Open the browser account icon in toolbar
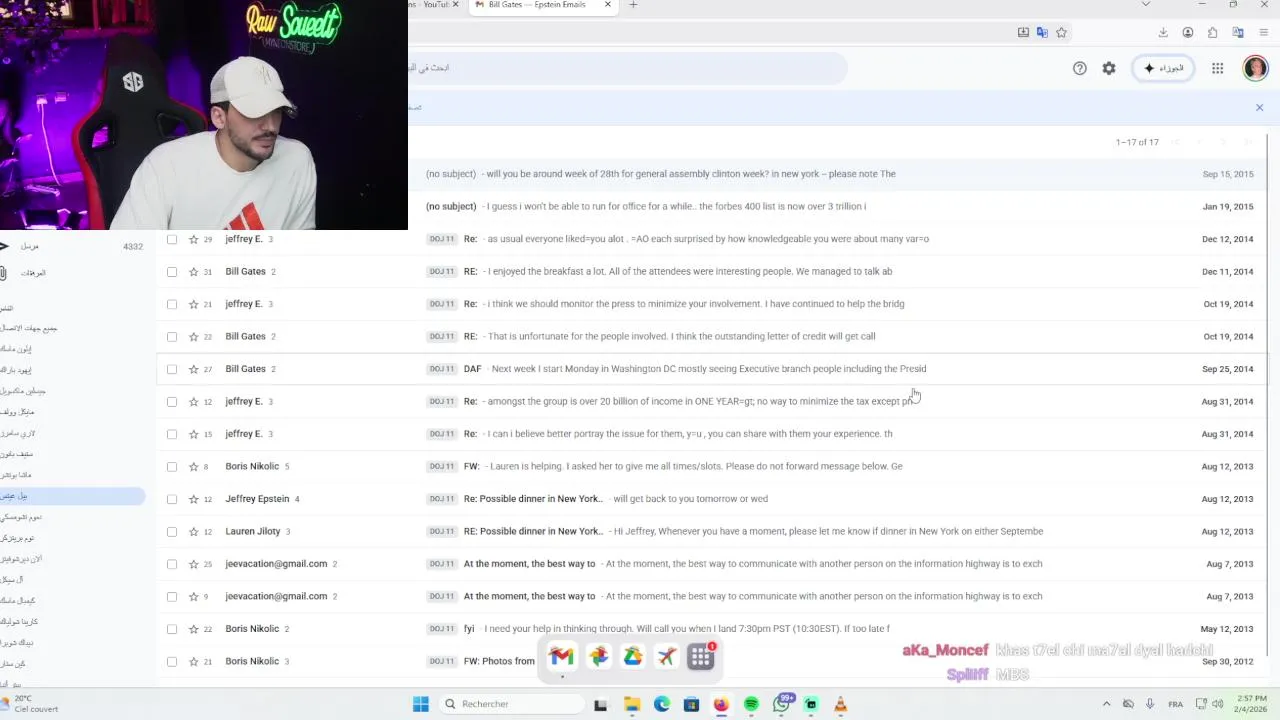This screenshot has width=1280, height=720. pyautogui.click(x=1188, y=32)
